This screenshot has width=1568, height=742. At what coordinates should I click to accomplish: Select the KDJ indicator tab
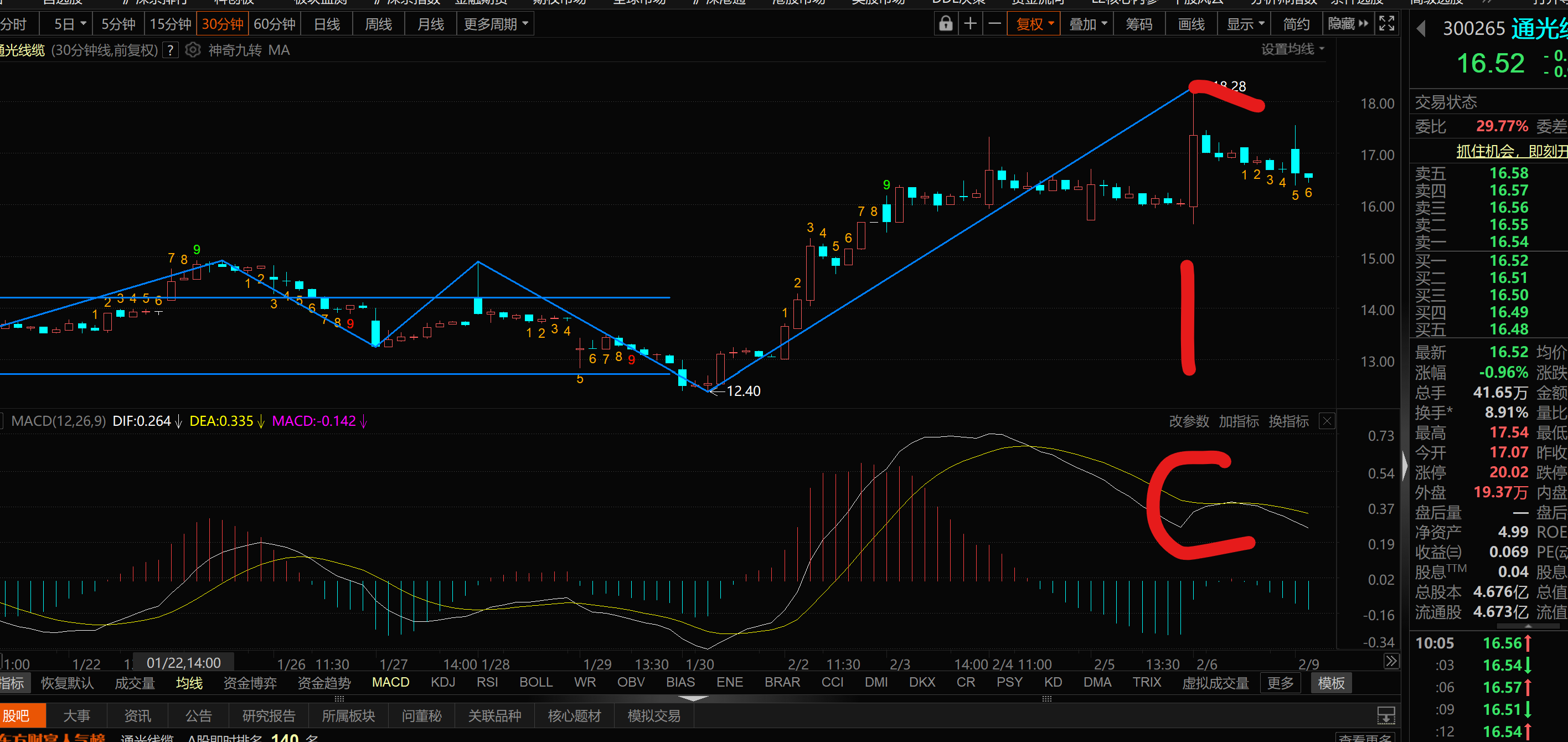[x=442, y=682]
